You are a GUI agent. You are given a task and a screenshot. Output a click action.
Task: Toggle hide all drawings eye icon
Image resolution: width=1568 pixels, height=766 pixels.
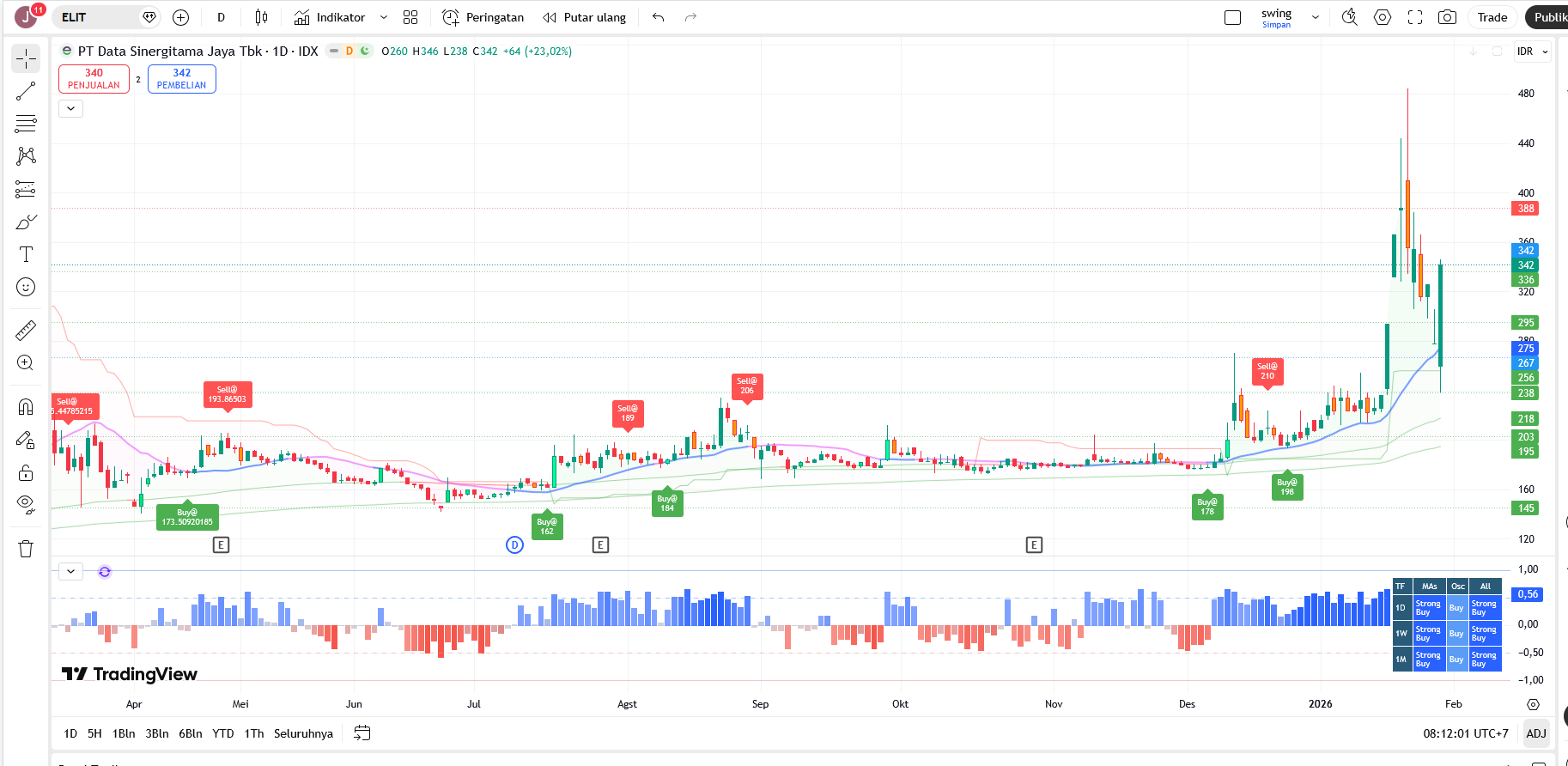point(26,505)
